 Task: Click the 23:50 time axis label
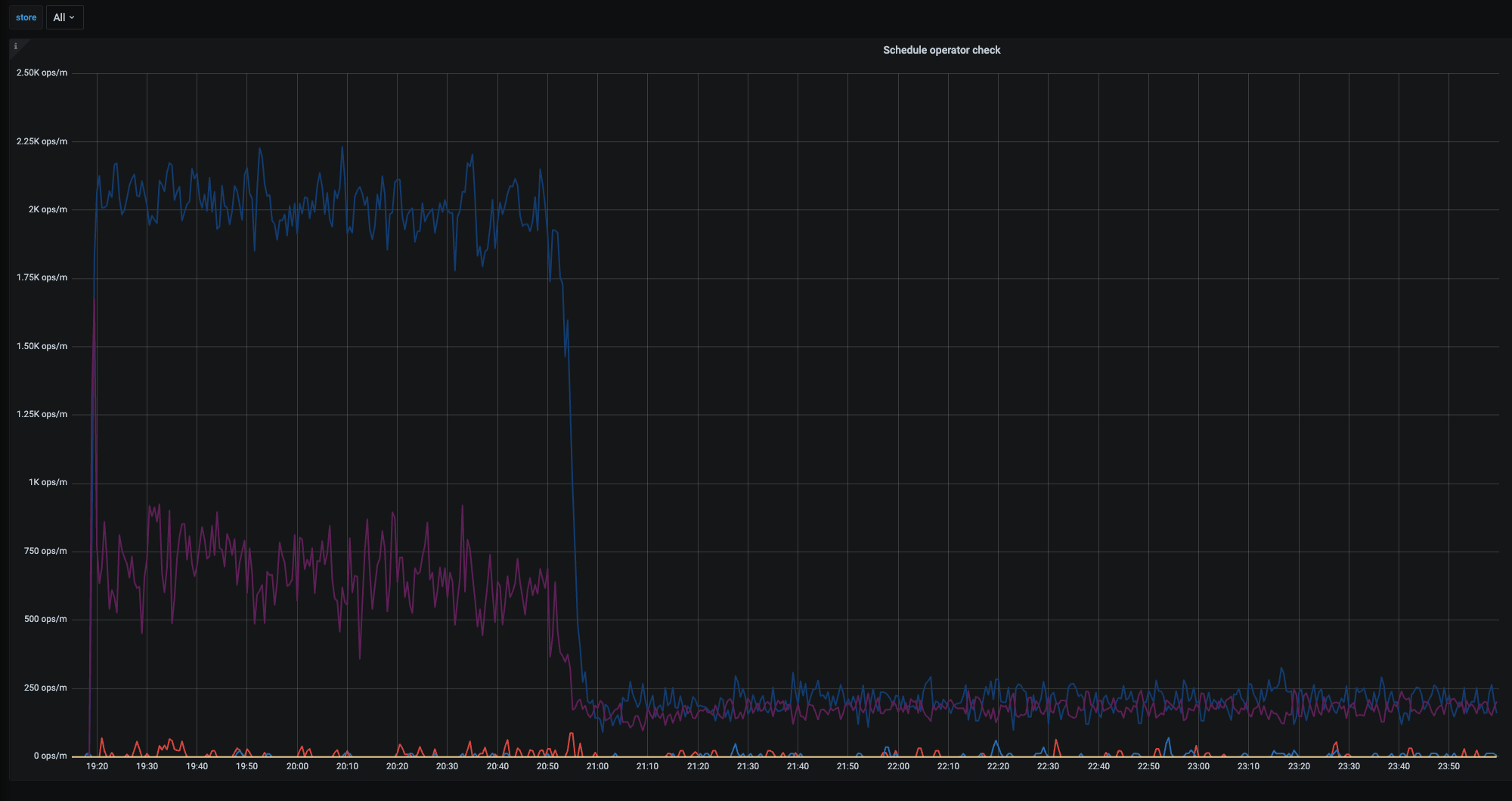1448,766
